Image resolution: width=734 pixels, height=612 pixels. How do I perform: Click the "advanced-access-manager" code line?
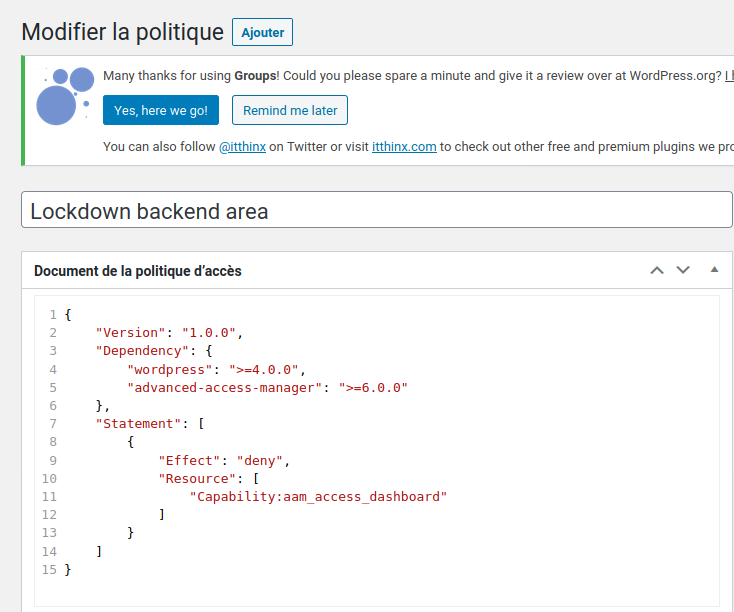pos(267,388)
